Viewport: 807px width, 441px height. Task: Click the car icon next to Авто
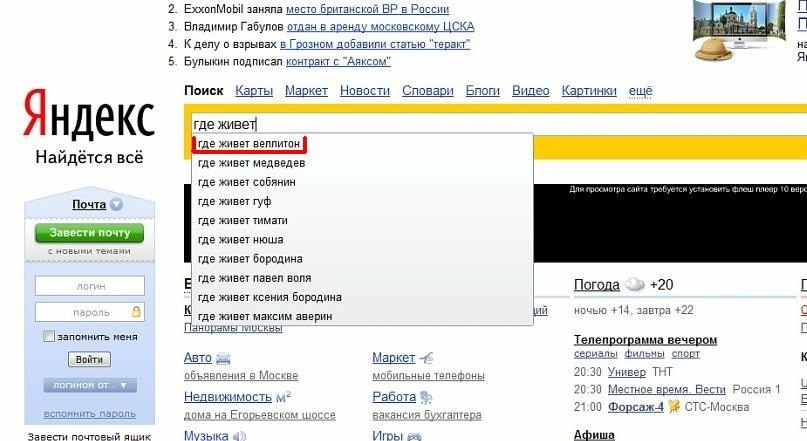coord(223,358)
